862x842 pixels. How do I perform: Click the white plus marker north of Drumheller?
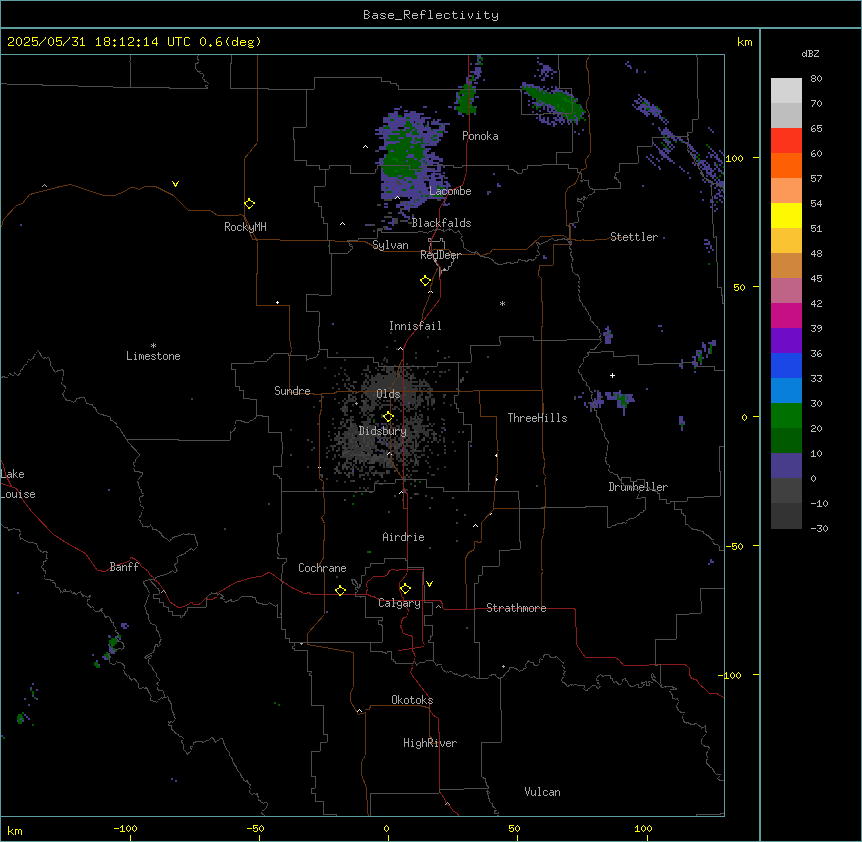(612, 375)
